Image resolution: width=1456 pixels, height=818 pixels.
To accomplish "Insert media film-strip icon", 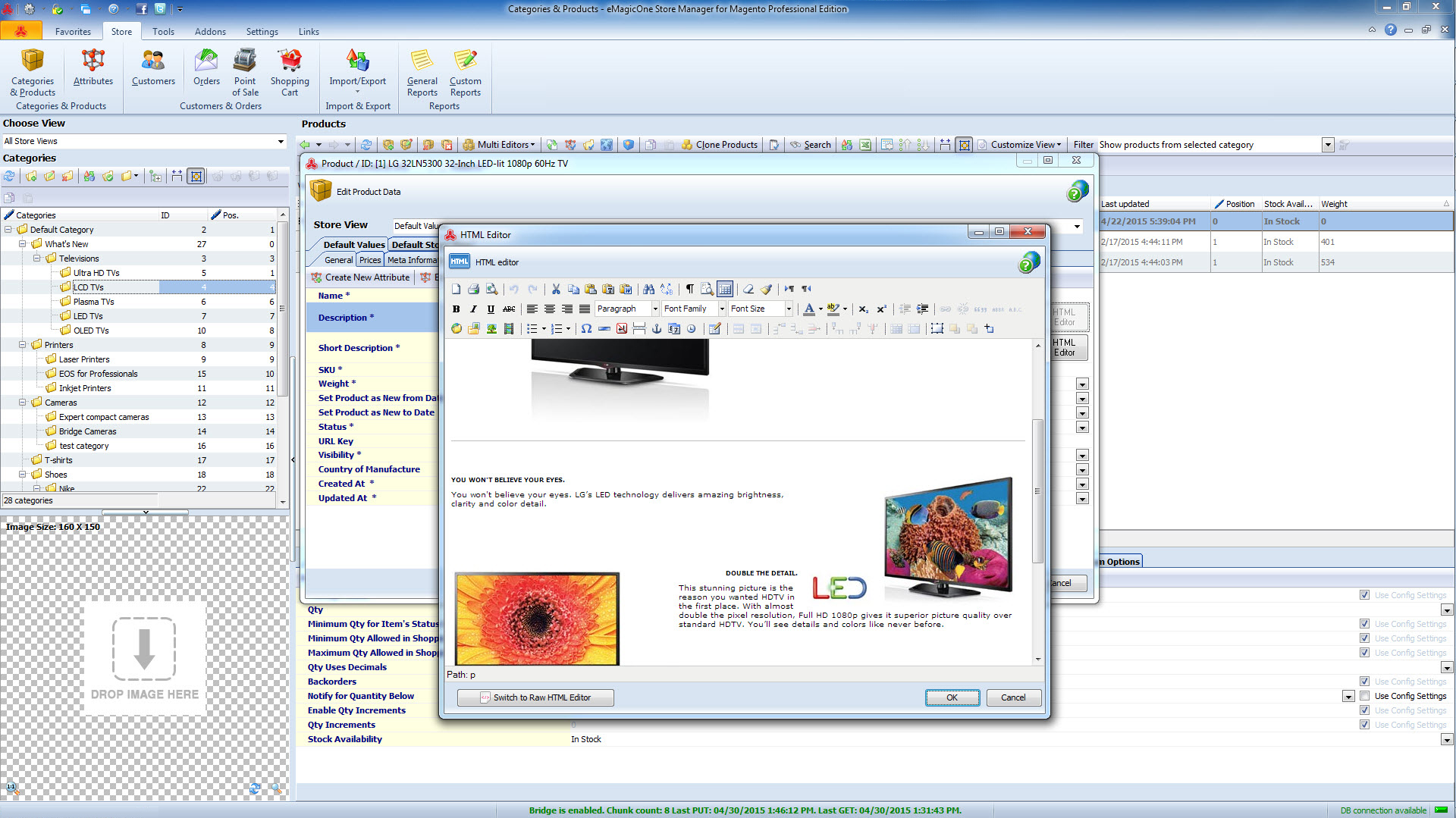I will (509, 328).
